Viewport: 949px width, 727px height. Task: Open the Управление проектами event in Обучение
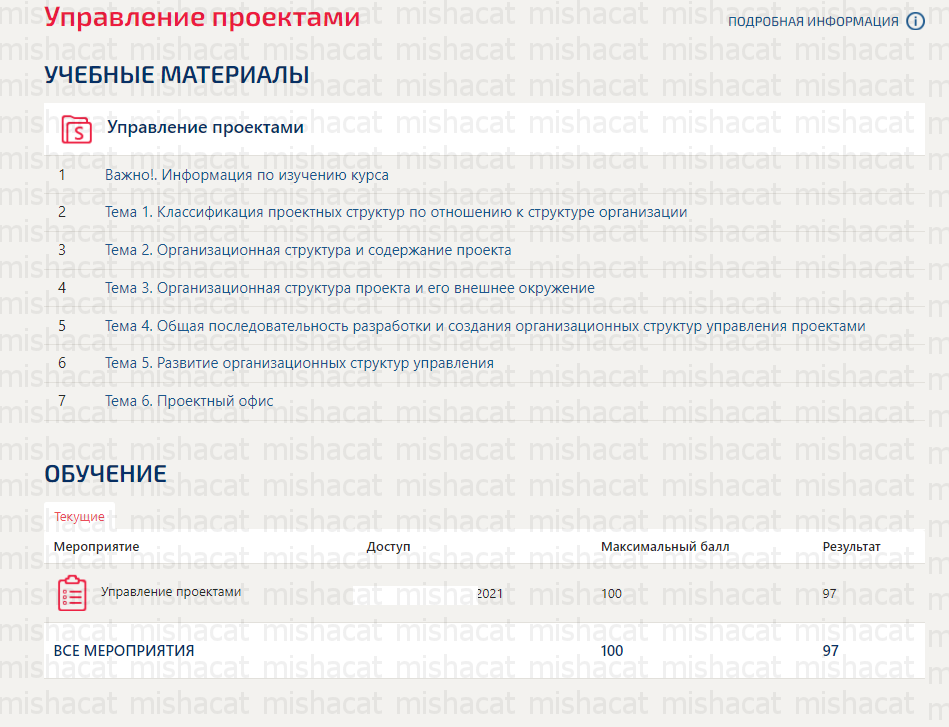click(x=171, y=591)
